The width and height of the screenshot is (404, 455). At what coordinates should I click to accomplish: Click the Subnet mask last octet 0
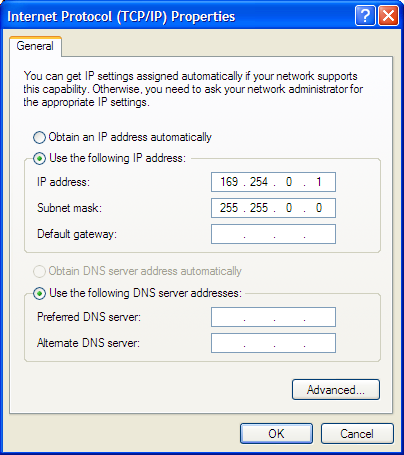coord(319,208)
